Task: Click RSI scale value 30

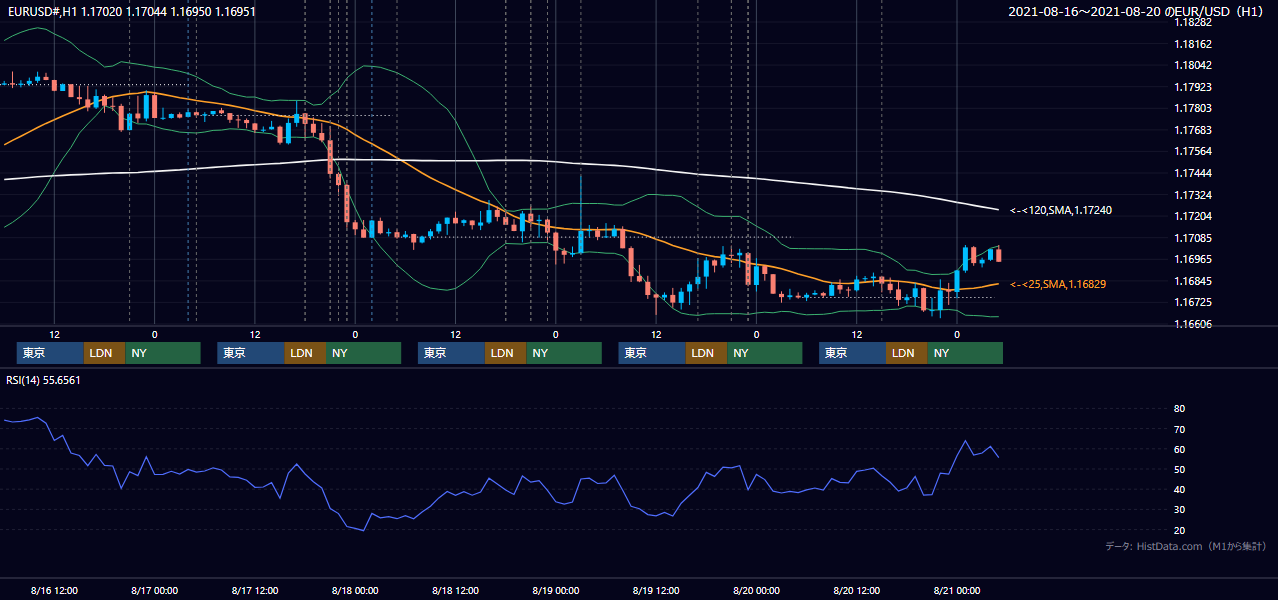Action: (x=1180, y=510)
